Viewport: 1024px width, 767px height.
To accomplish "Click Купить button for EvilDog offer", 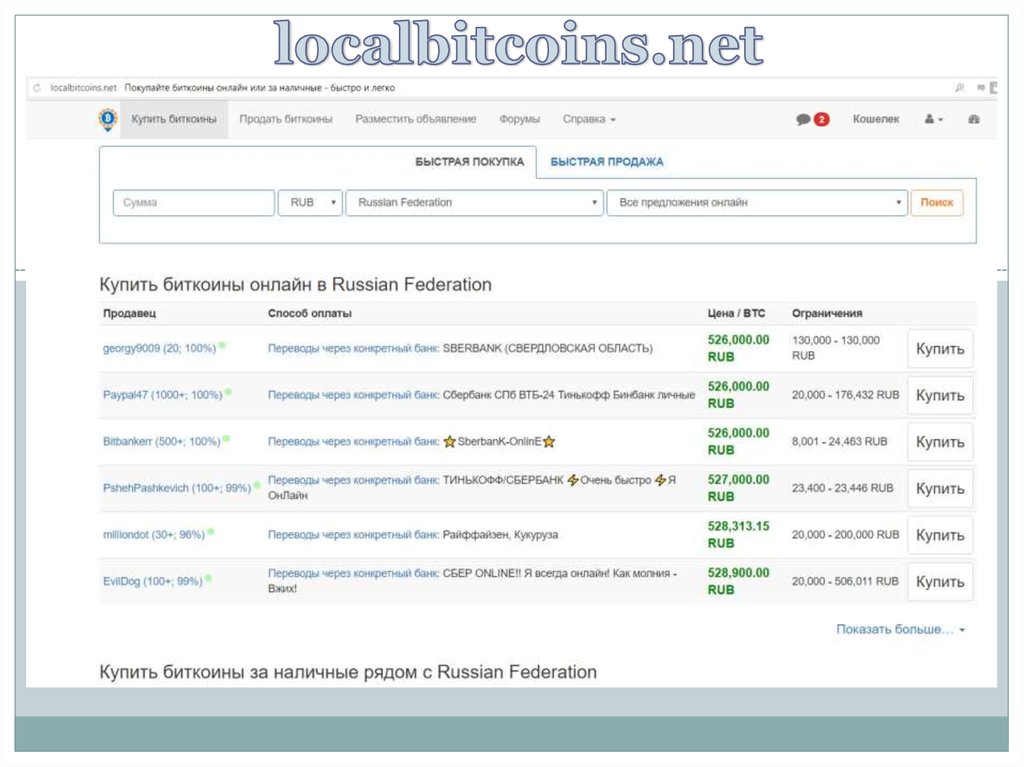I will [x=940, y=582].
